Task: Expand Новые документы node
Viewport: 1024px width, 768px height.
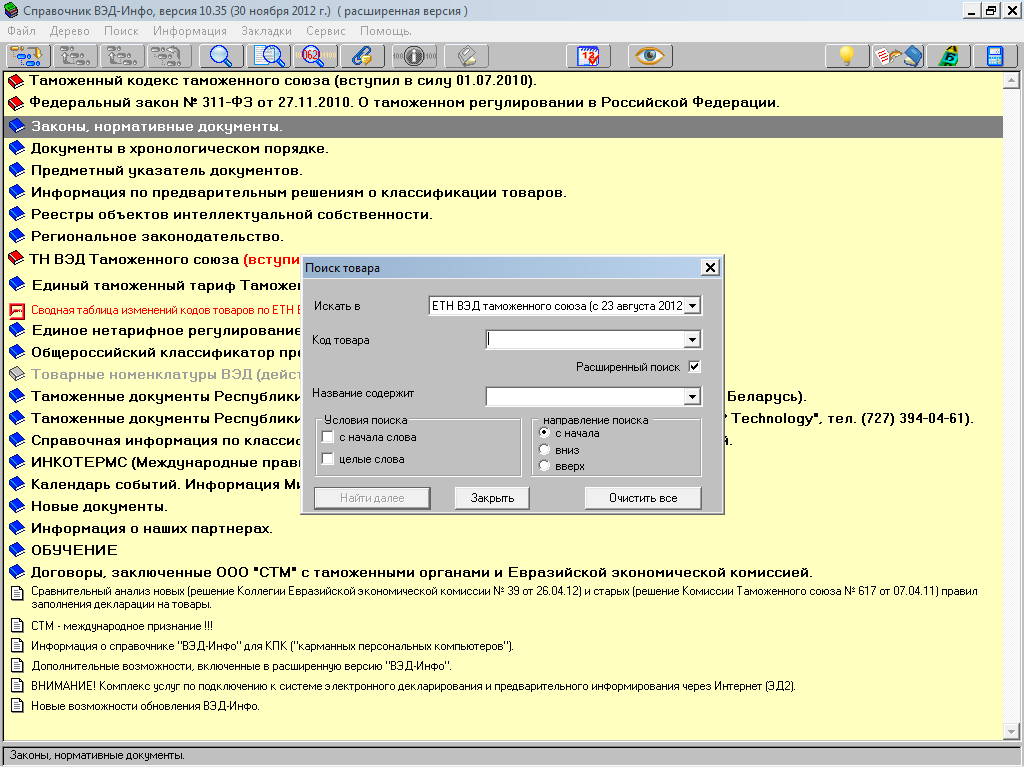Action: [17, 506]
